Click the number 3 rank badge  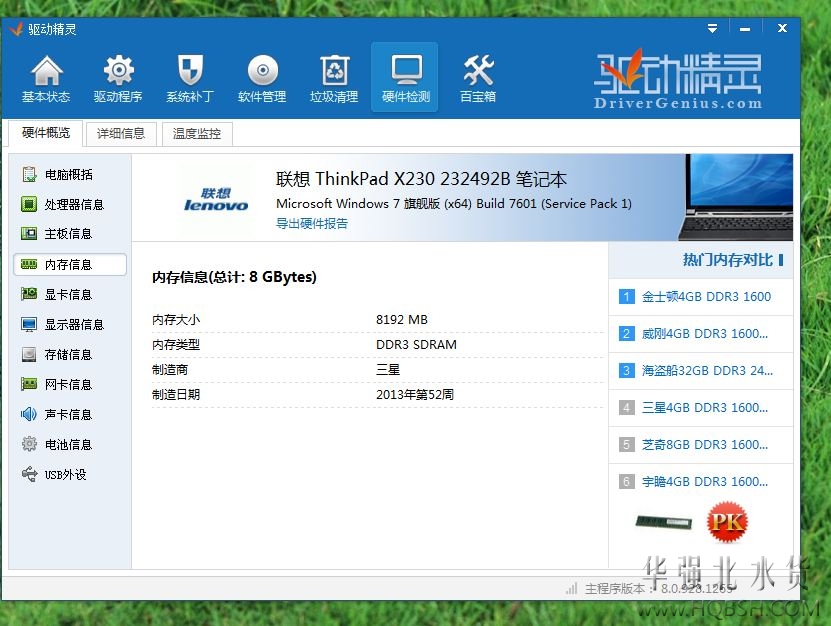click(x=626, y=371)
